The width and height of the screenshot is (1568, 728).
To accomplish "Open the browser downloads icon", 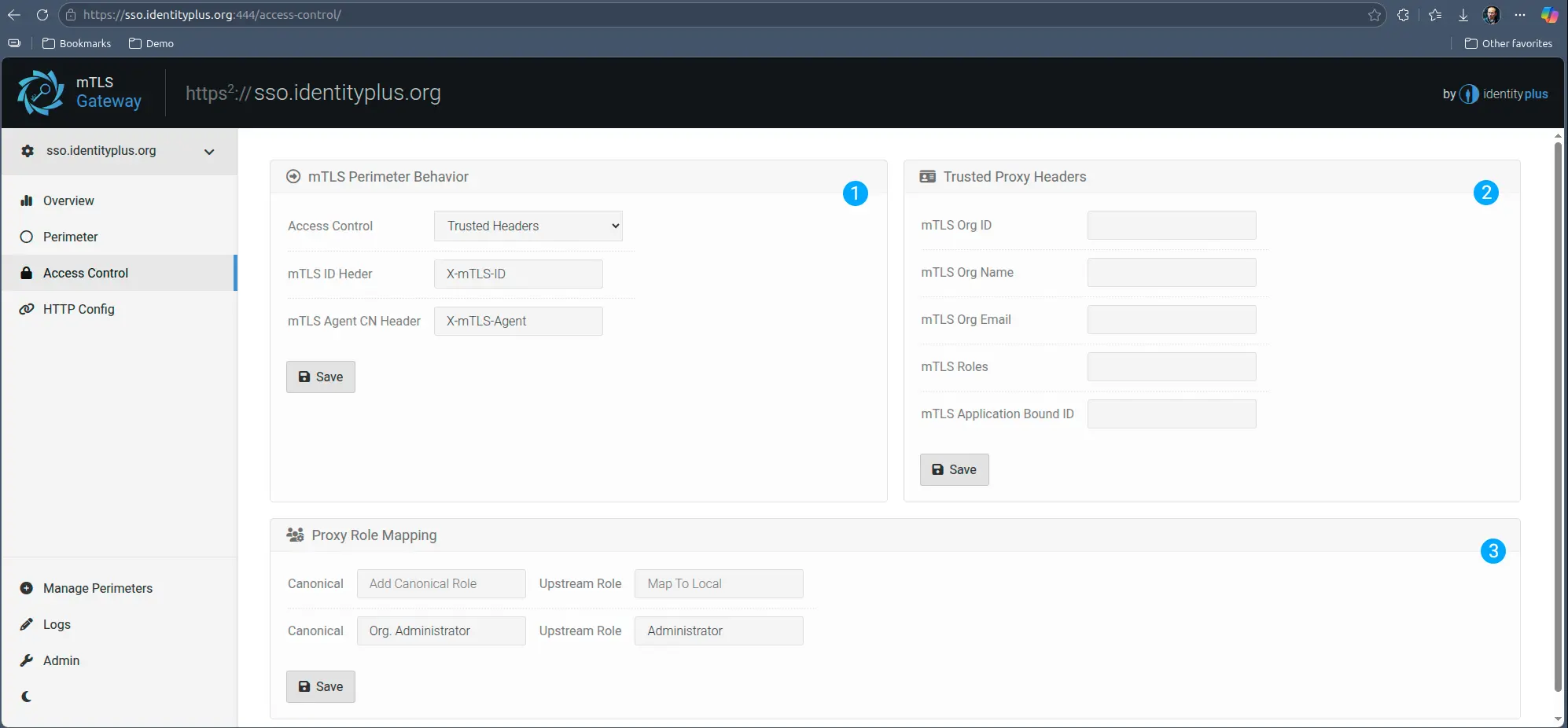I will [x=1463, y=15].
